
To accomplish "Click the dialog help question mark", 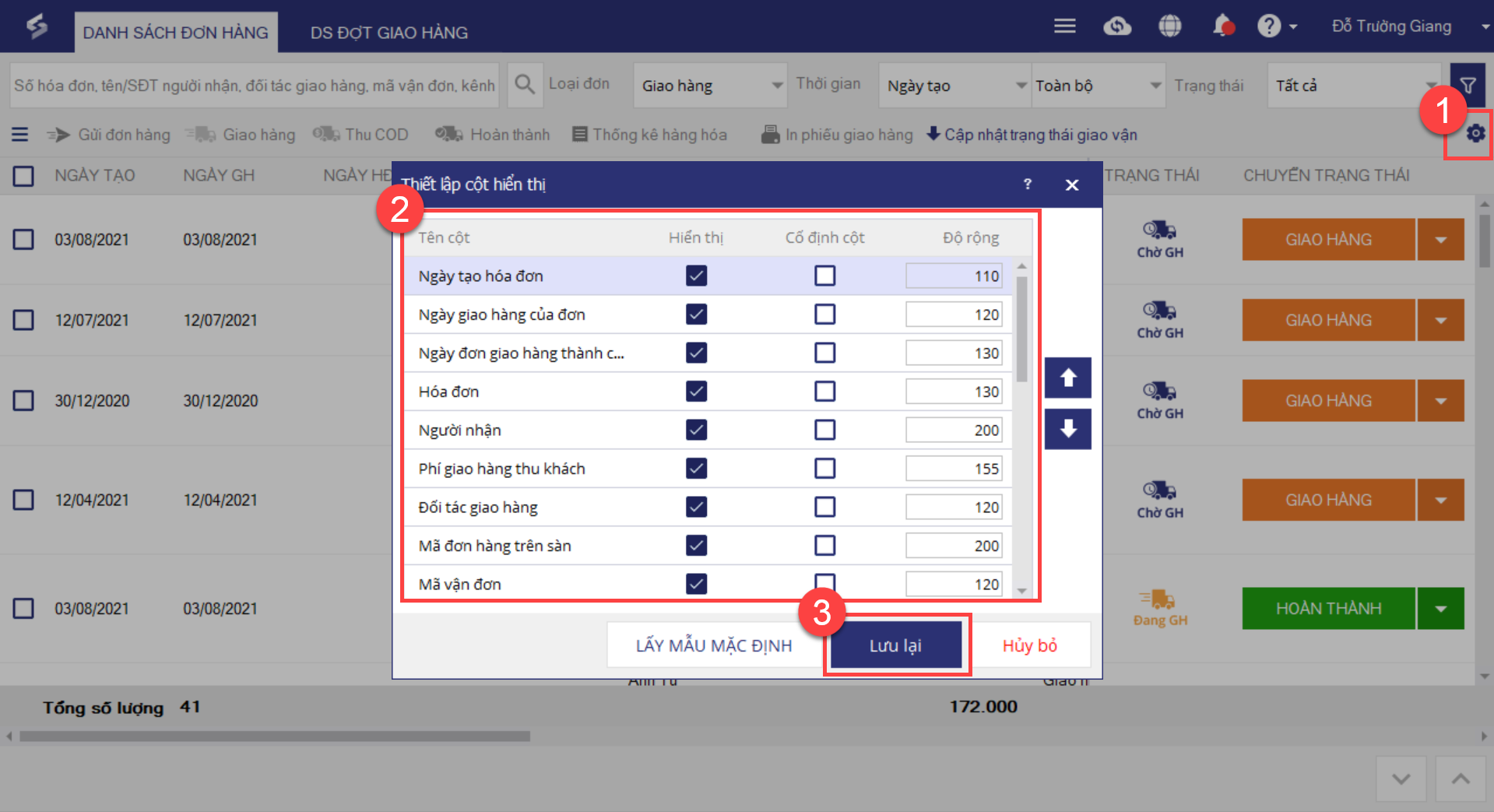I will coord(1028,185).
